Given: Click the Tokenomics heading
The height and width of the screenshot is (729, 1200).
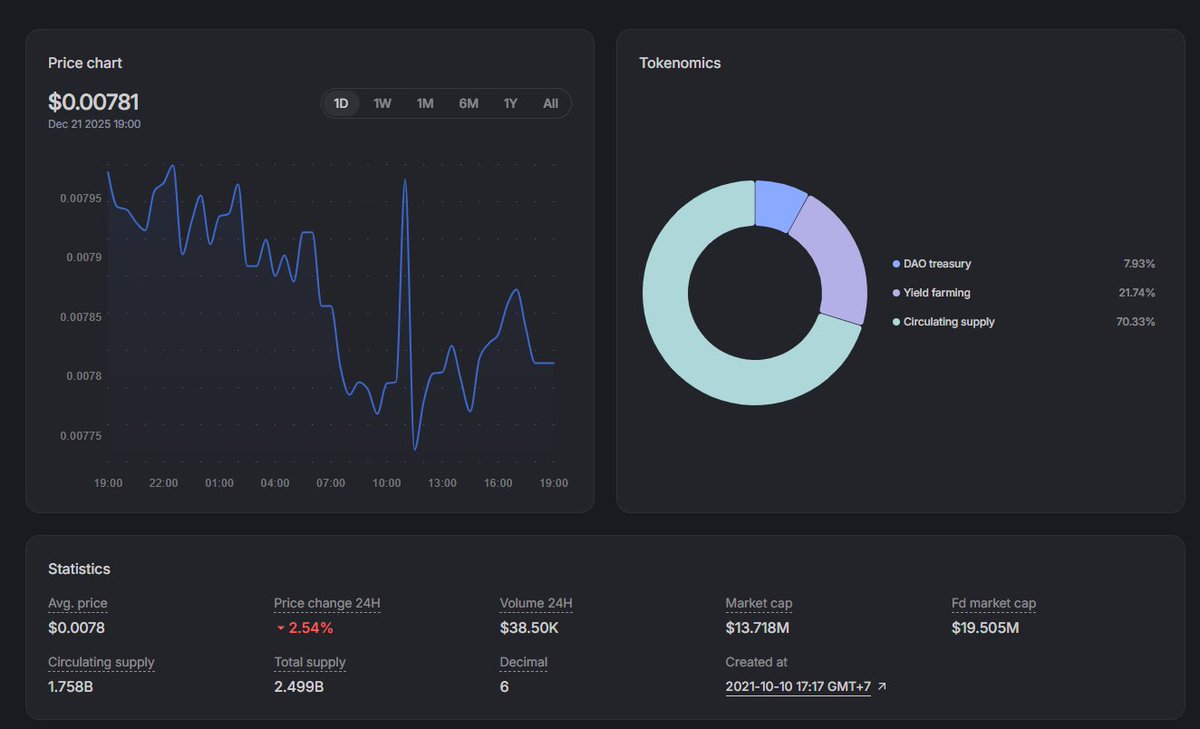Looking at the screenshot, I should (x=680, y=63).
